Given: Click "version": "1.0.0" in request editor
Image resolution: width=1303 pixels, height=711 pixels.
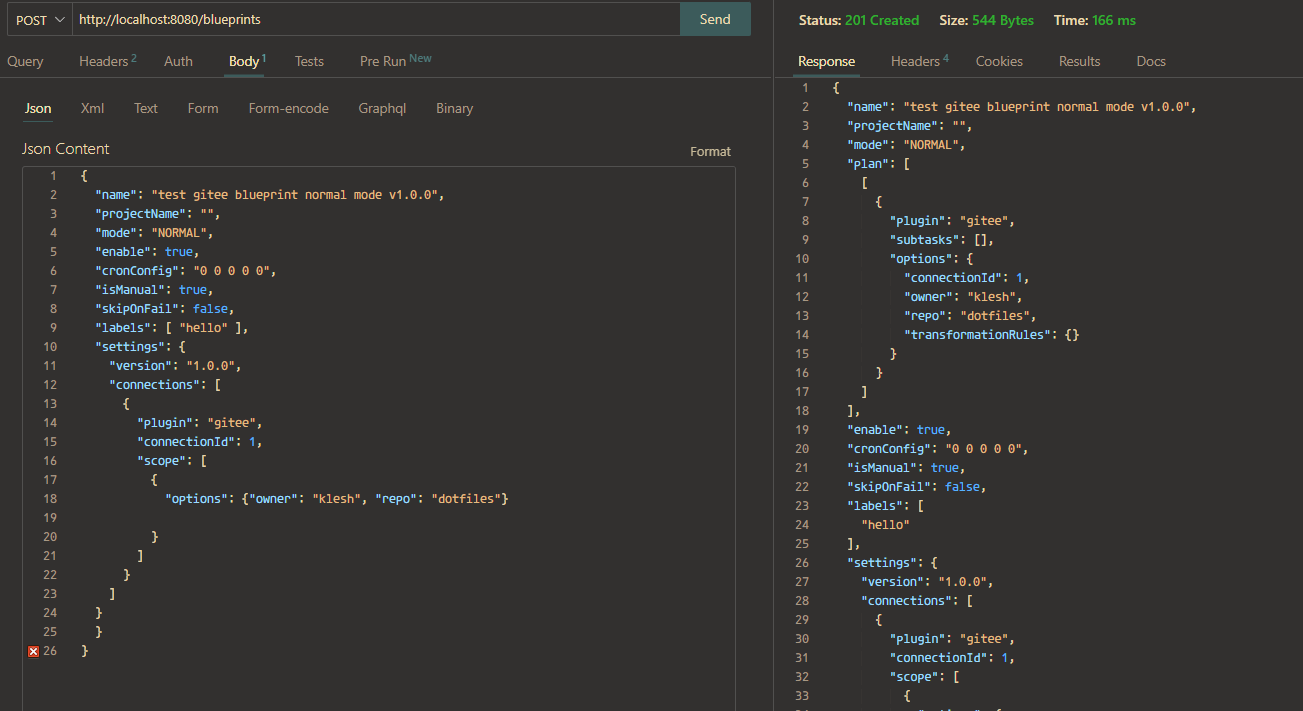Looking at the screenshot, I should (x=175, y=366).
